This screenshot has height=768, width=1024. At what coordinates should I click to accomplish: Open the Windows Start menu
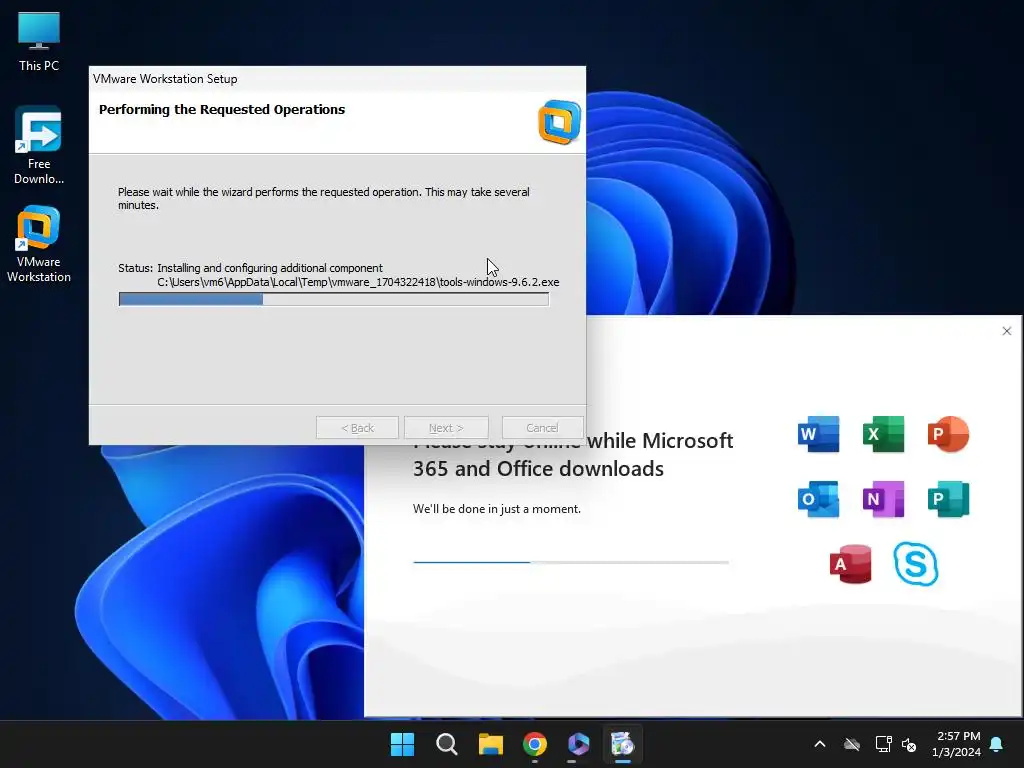pos(402,744)
